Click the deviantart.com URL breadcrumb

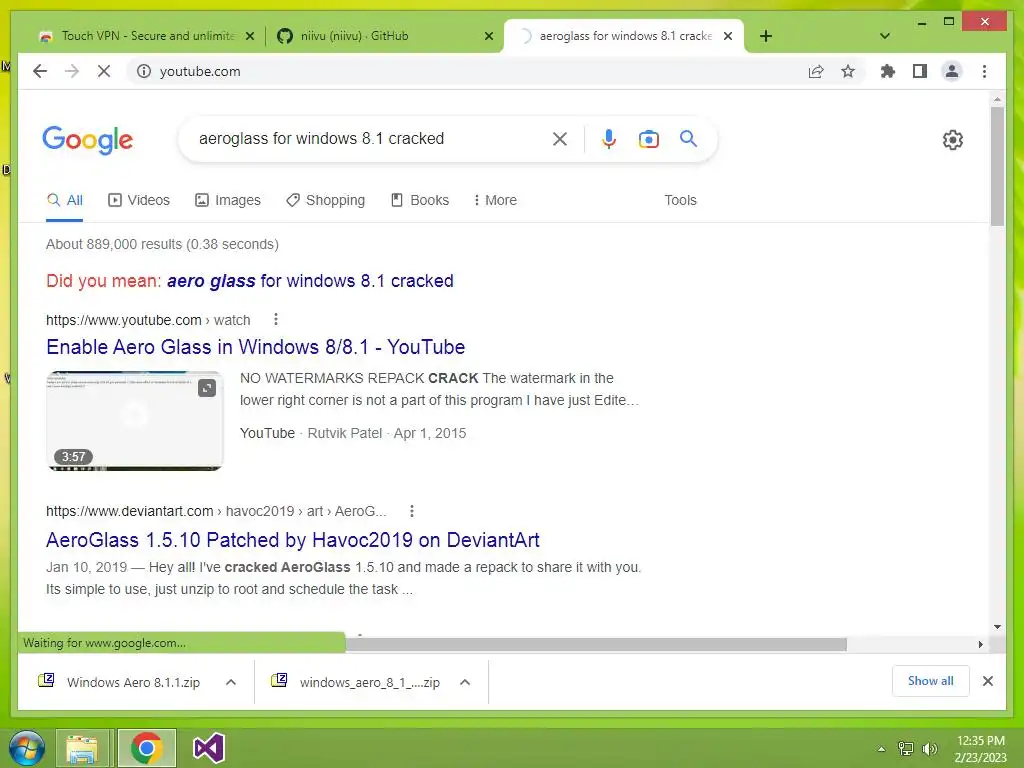[x=216, y=511]
